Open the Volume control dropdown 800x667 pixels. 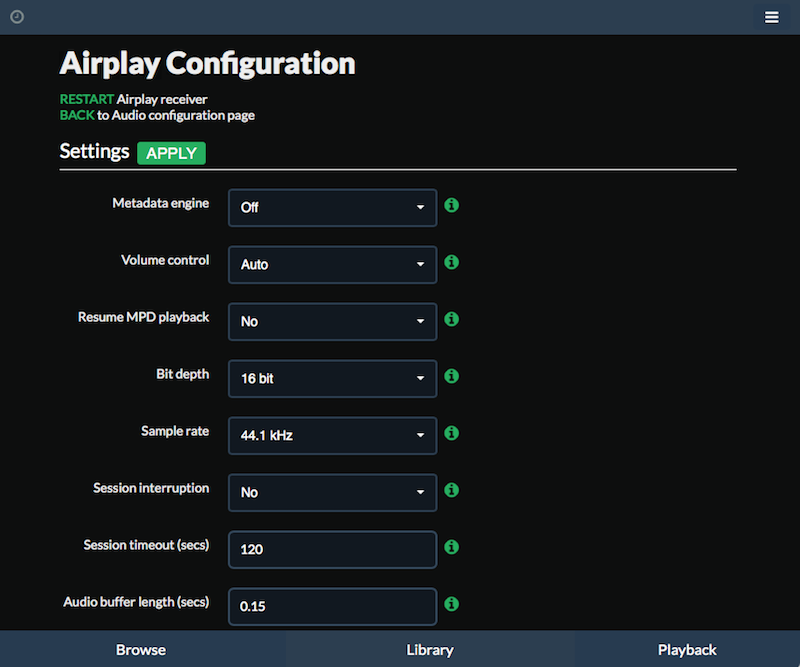click(333, 264)
